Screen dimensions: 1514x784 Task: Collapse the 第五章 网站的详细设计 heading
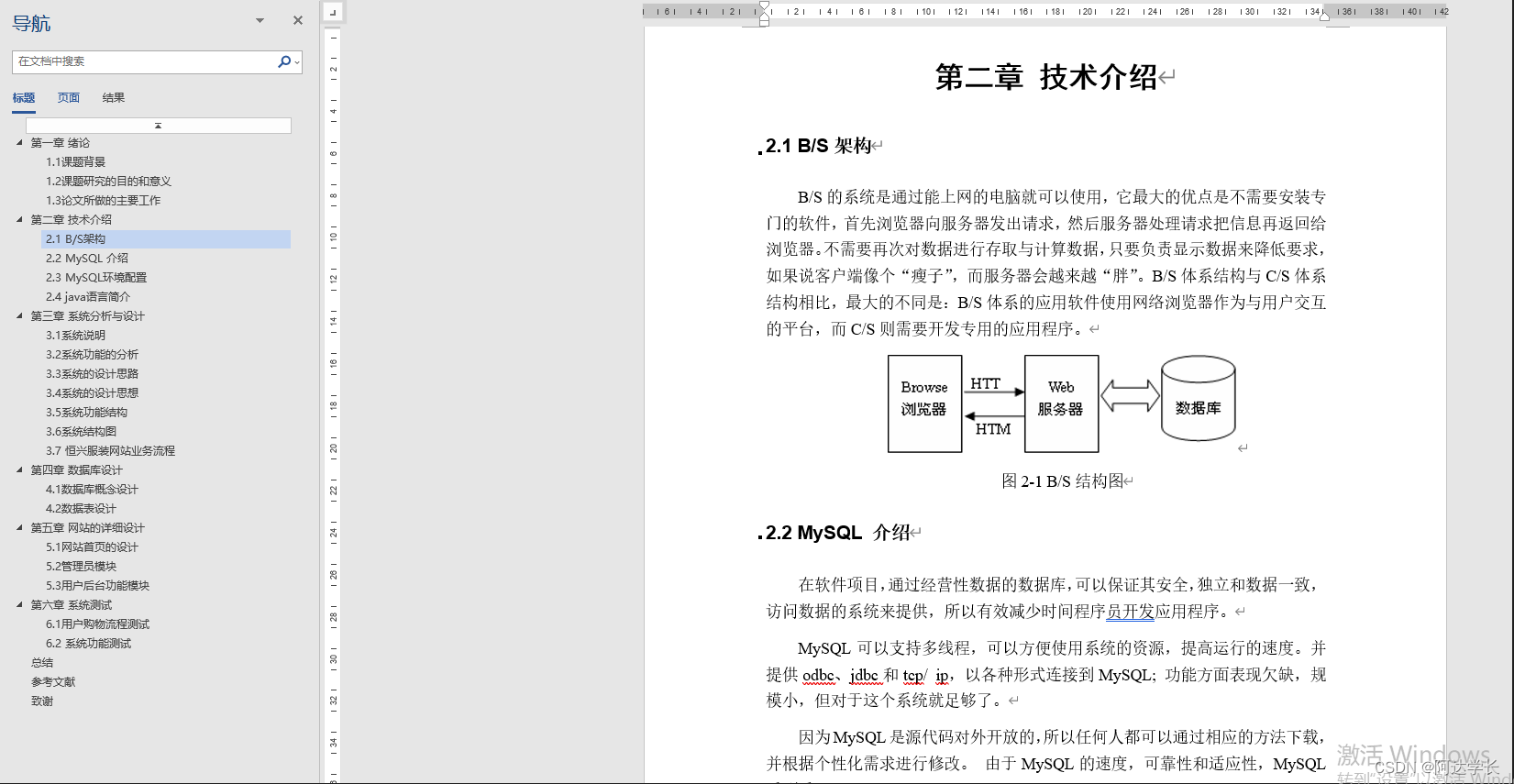pyautogui.click(x=19, y=527)
